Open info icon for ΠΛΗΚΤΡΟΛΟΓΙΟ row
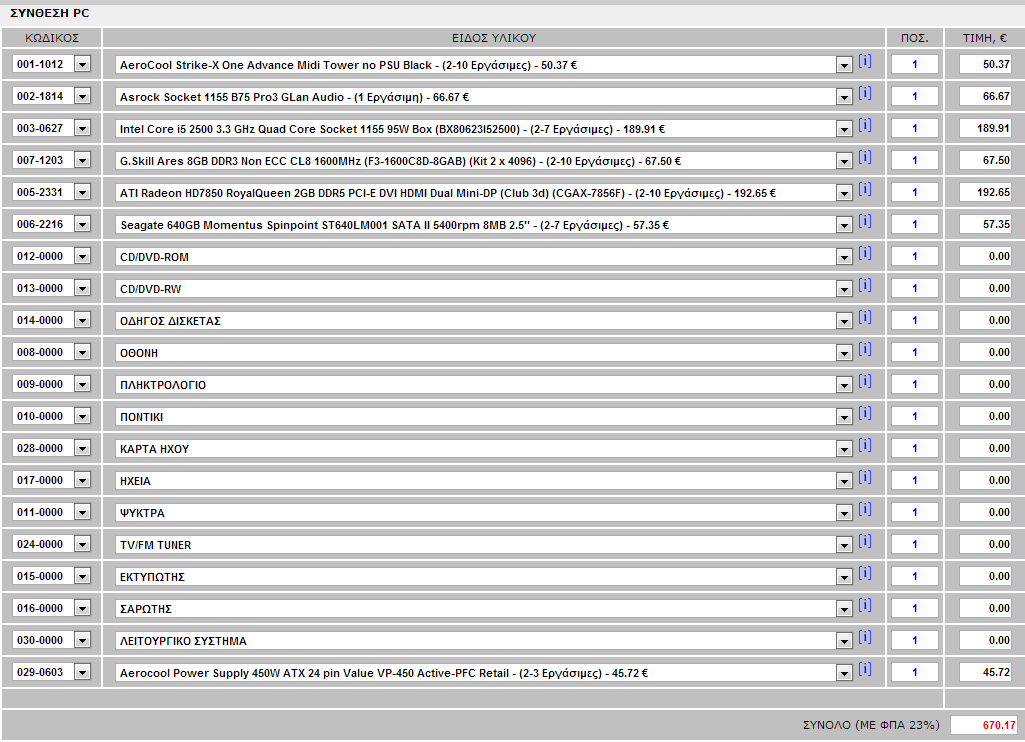The width and height of the screenshot is (1025, 742). point(864,381)
